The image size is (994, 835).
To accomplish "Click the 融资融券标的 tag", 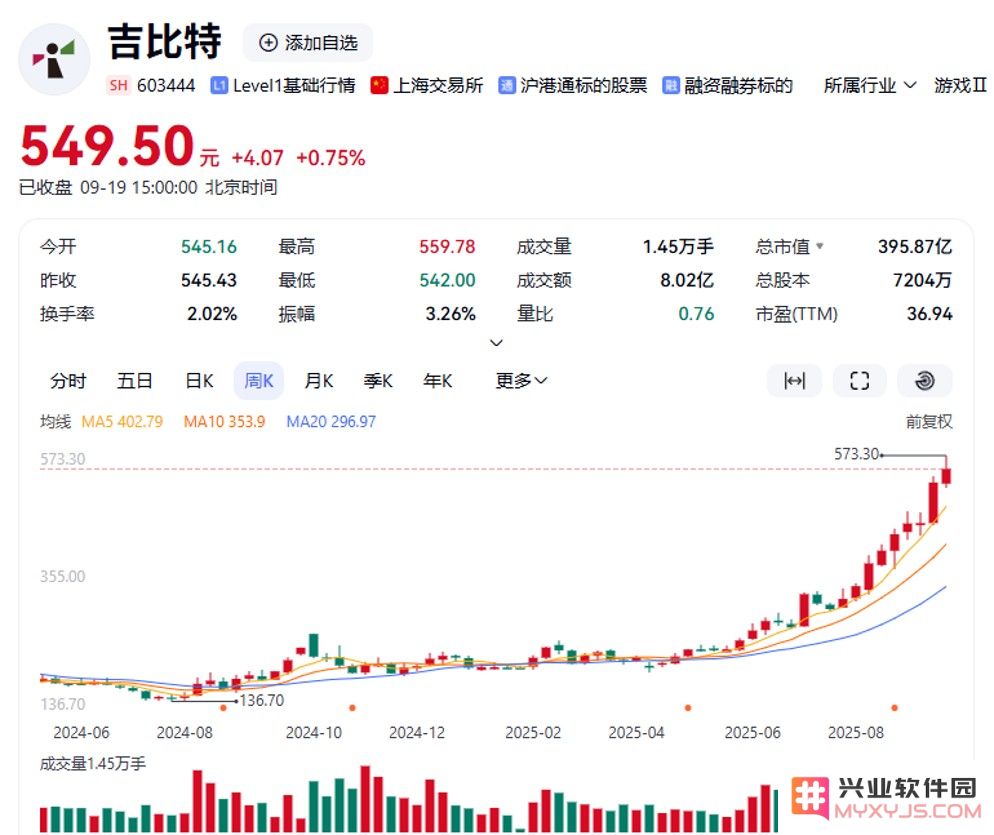I will tap(728, 86).
